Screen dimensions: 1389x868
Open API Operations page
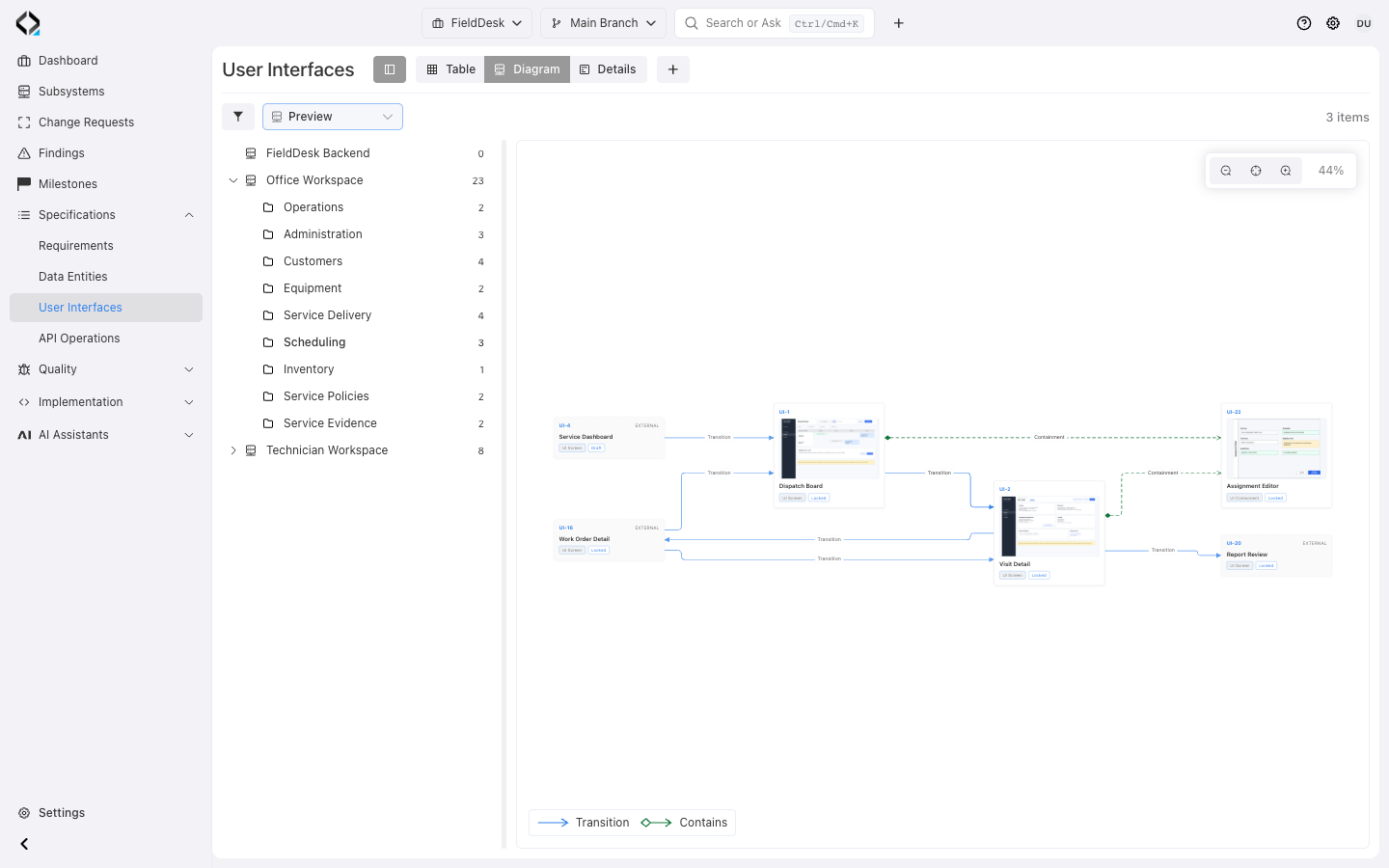point(106,339)
